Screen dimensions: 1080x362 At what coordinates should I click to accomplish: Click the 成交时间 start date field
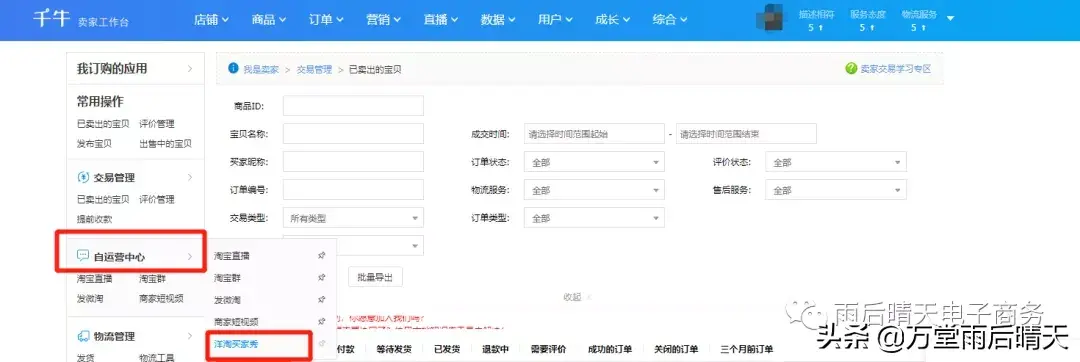pos(594,134)
